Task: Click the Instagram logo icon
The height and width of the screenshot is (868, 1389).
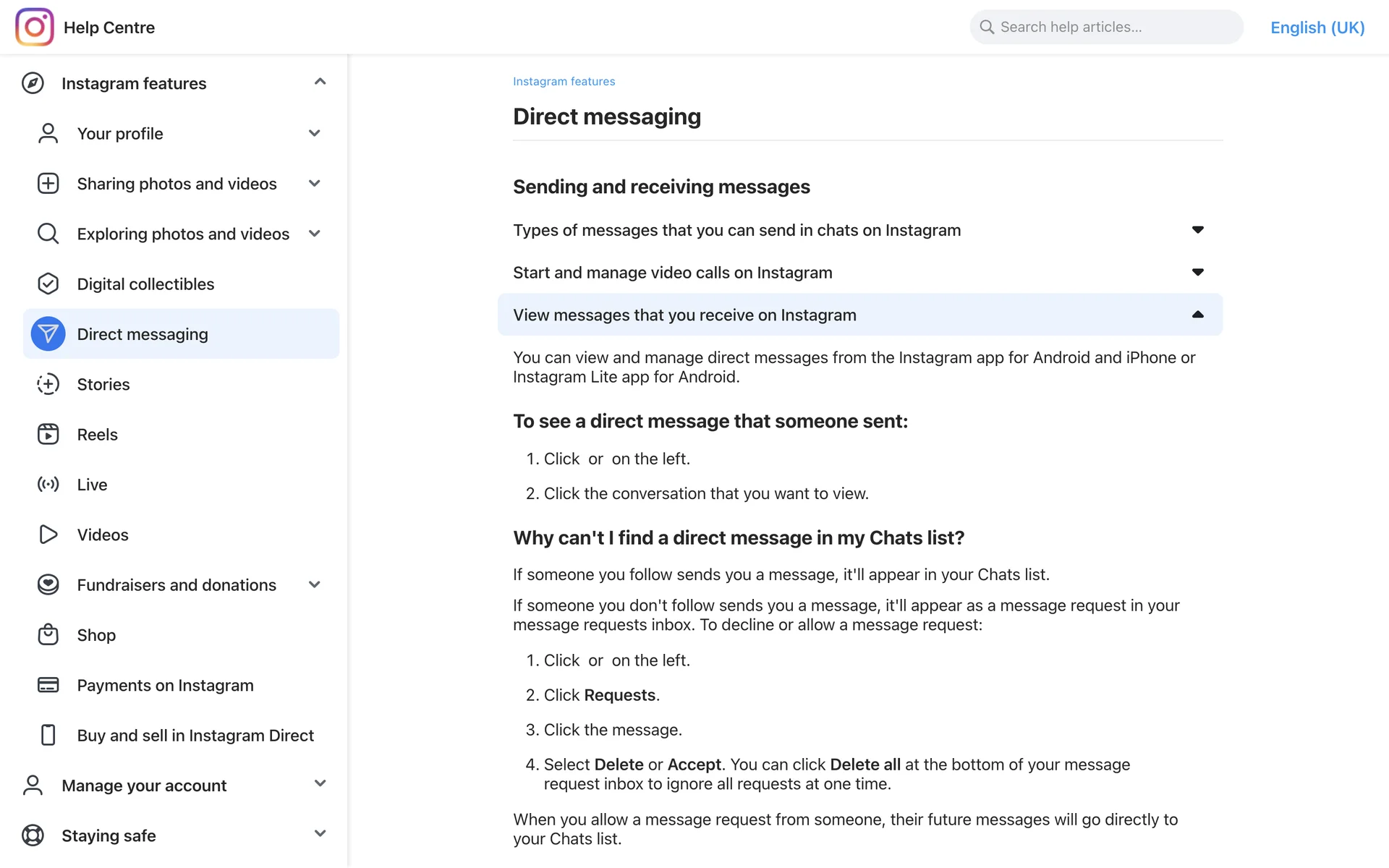Action: point(35,27)
